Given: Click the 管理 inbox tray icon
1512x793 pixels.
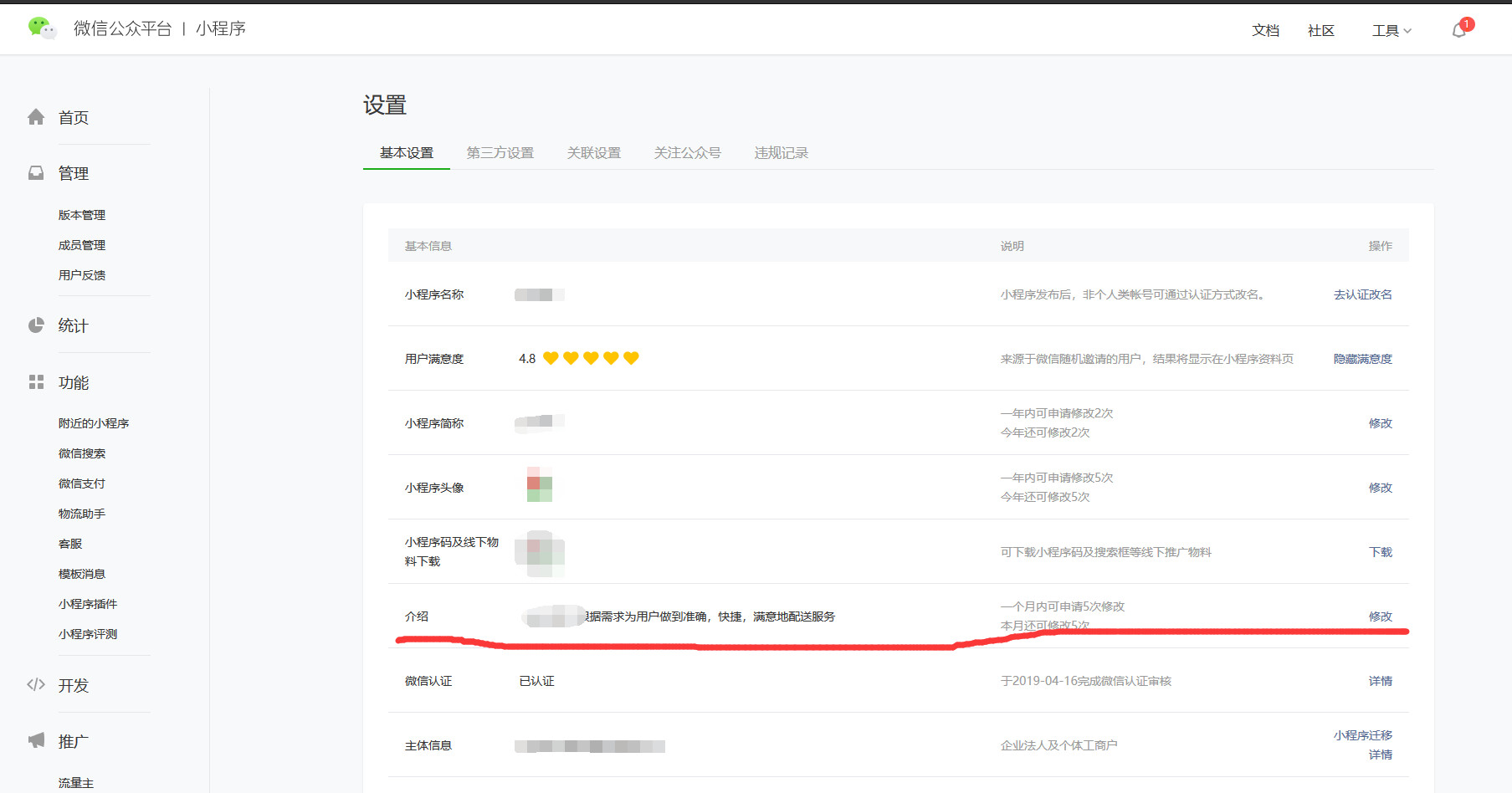Looking at the screenshot, I should tap(36, 173).
